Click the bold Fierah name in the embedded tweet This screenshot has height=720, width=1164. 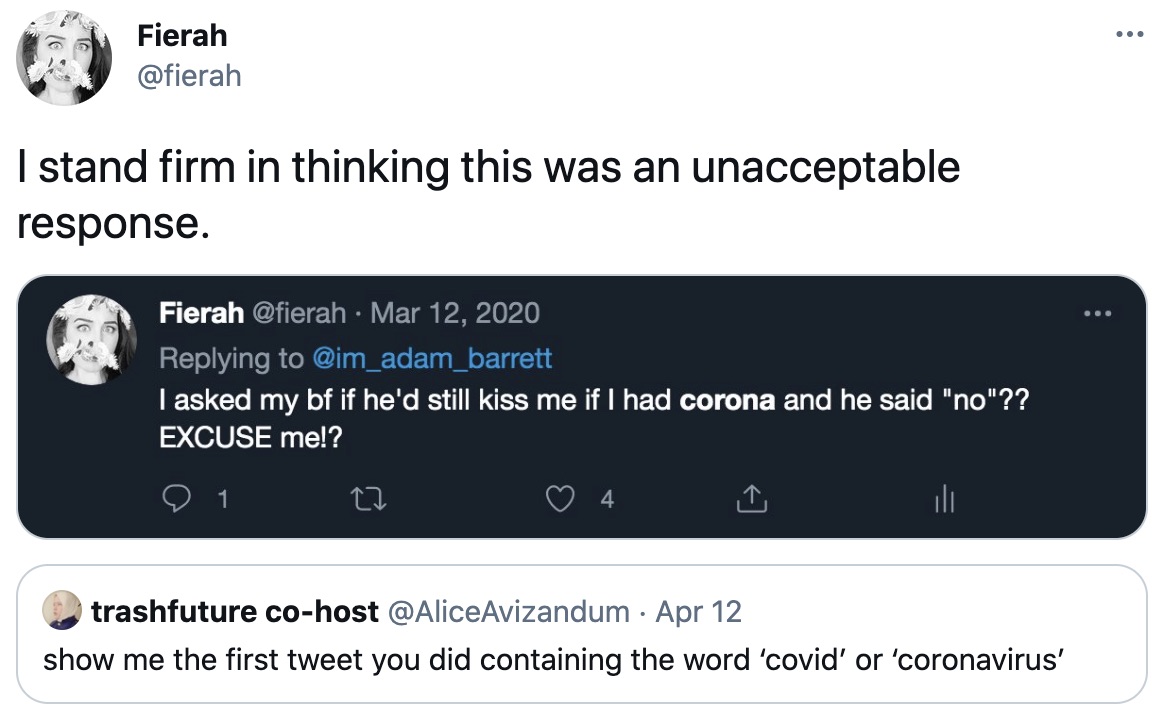click(201, 313)
